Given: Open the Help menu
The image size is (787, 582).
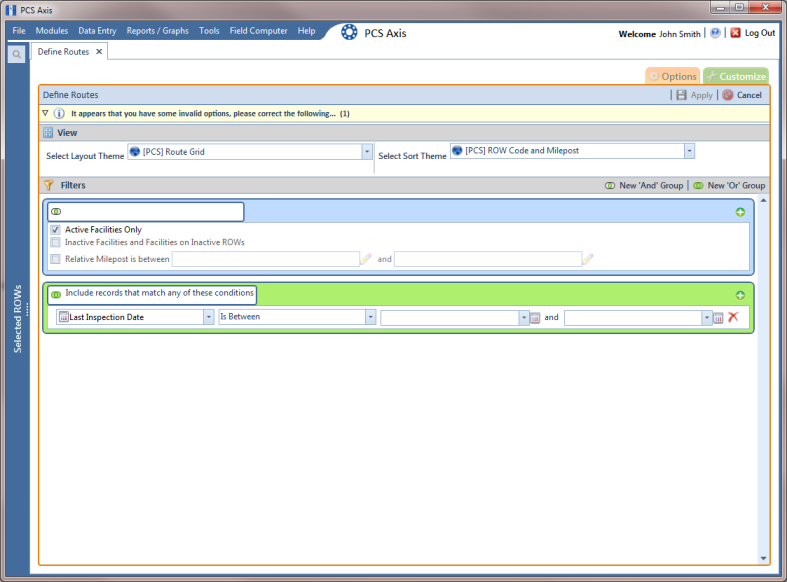Looking at the screenshot, I should [307, 31].
